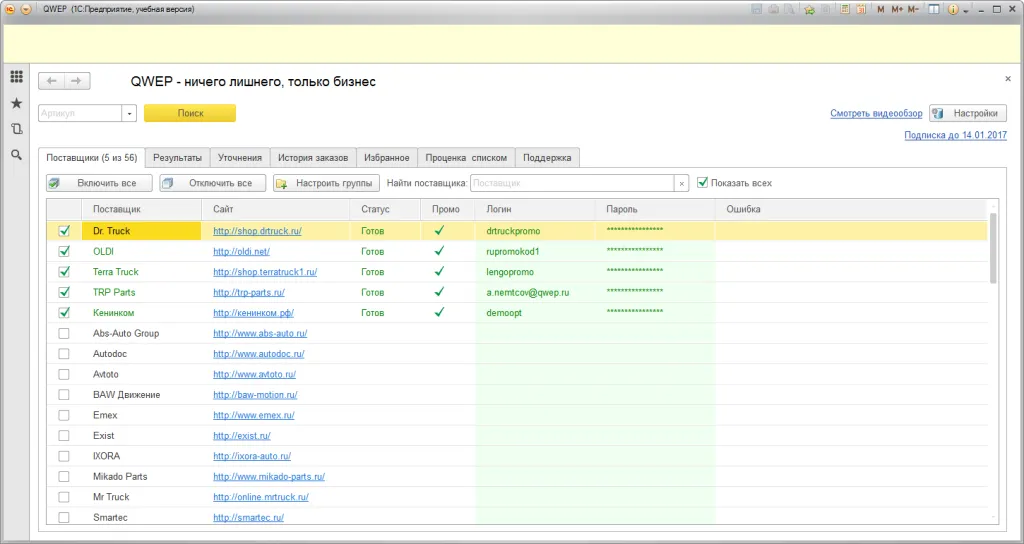
Task: Open the История заказов tab
Action: click(313, 157)
